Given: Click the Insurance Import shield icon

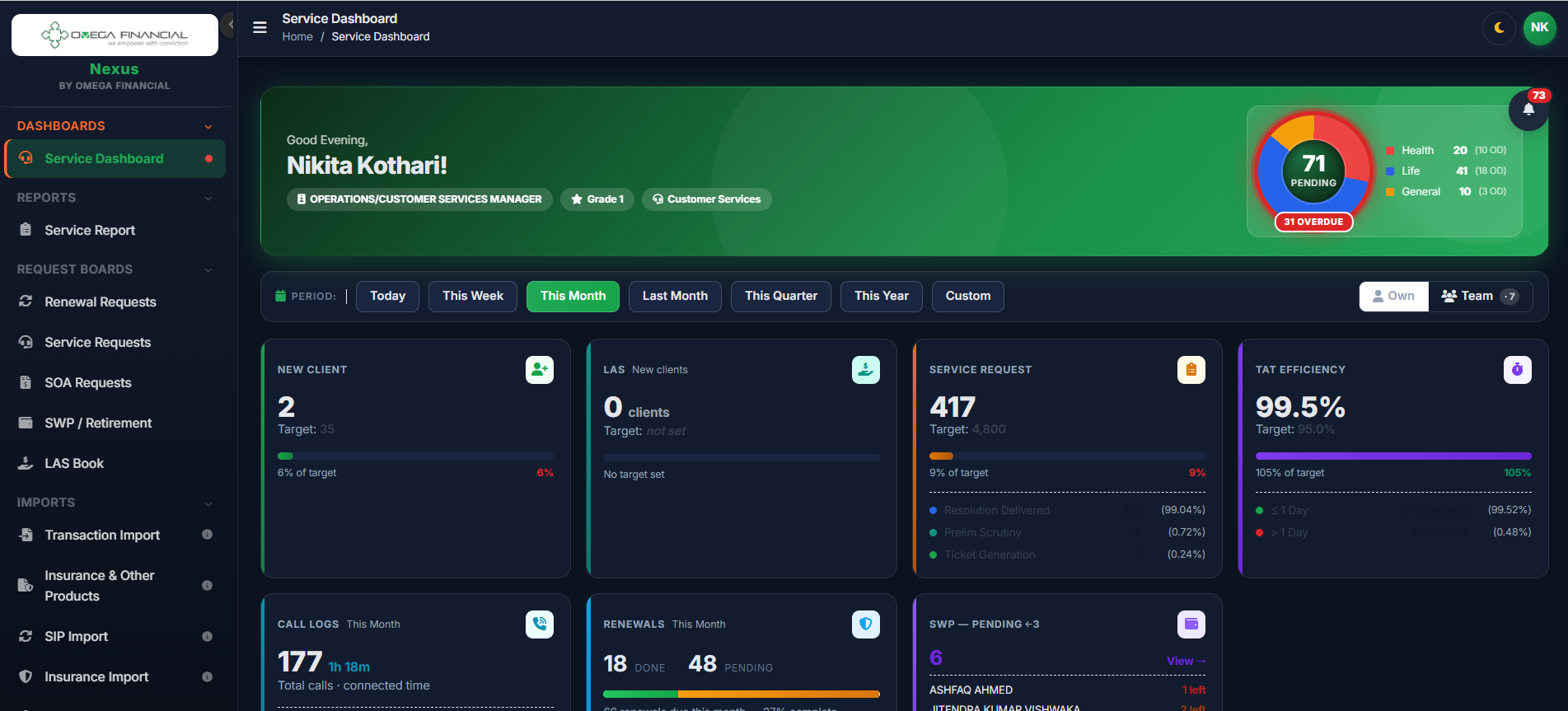Looking at the screenshot, I should pos(26,676).
